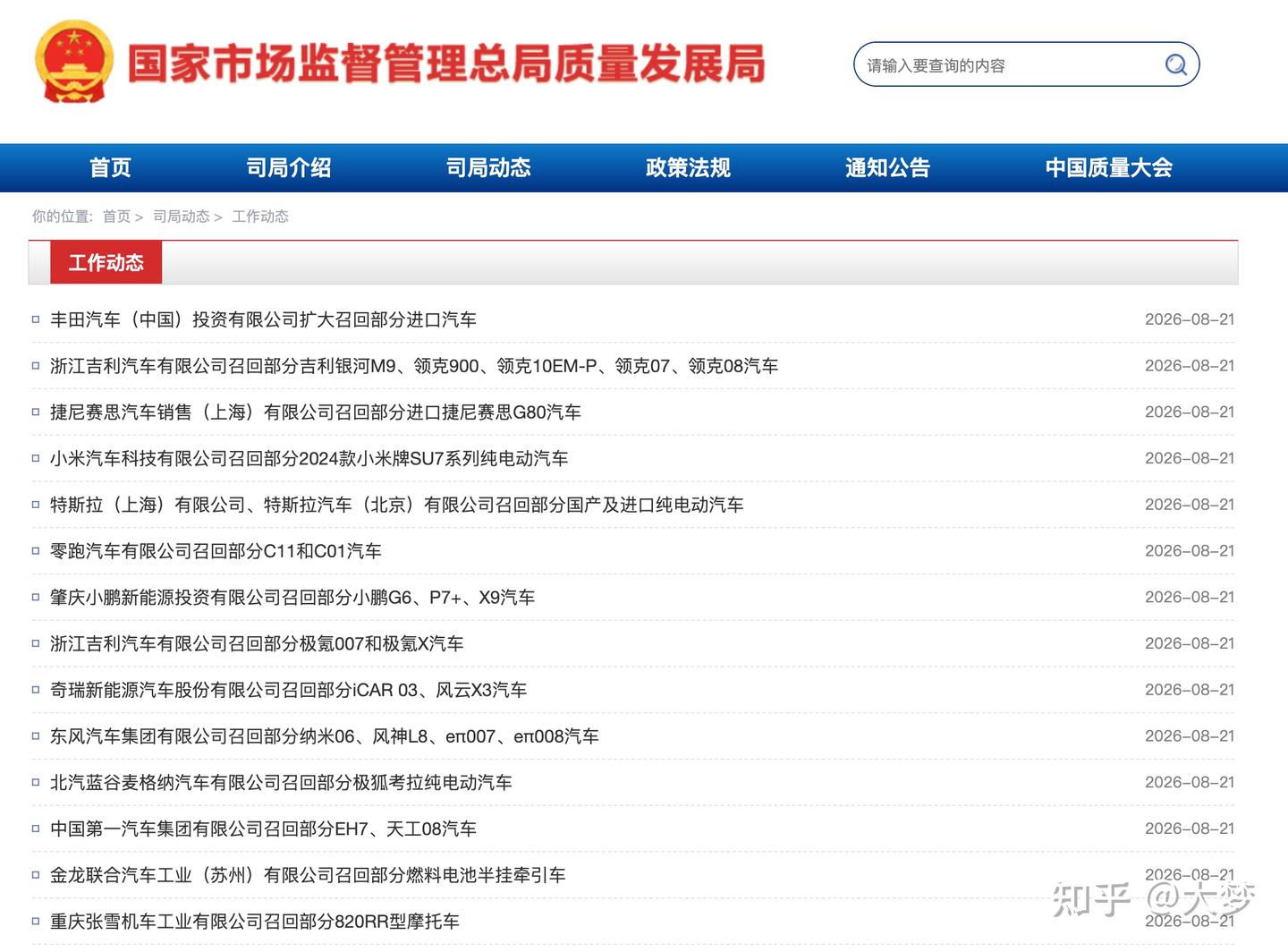Click 工作动态 in the breadcrumb
Image resolution: width=1288 pixels, height=952 pixels.
[260, 217]
